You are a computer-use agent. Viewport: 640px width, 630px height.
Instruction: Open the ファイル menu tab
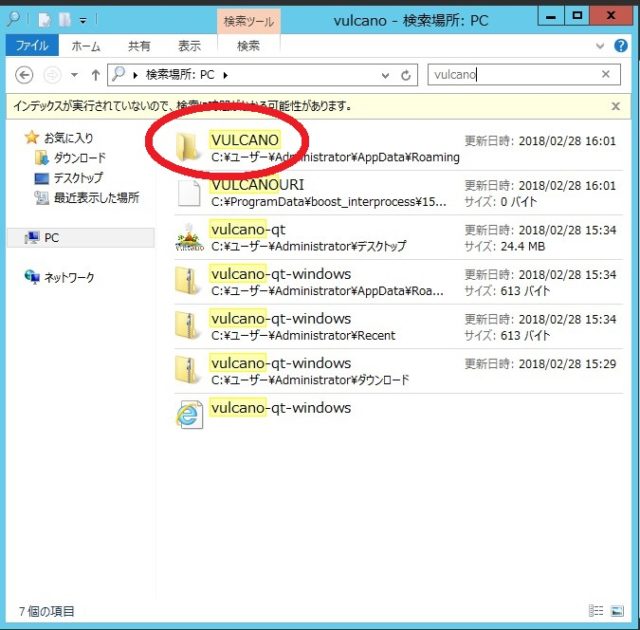coord(32,45)
